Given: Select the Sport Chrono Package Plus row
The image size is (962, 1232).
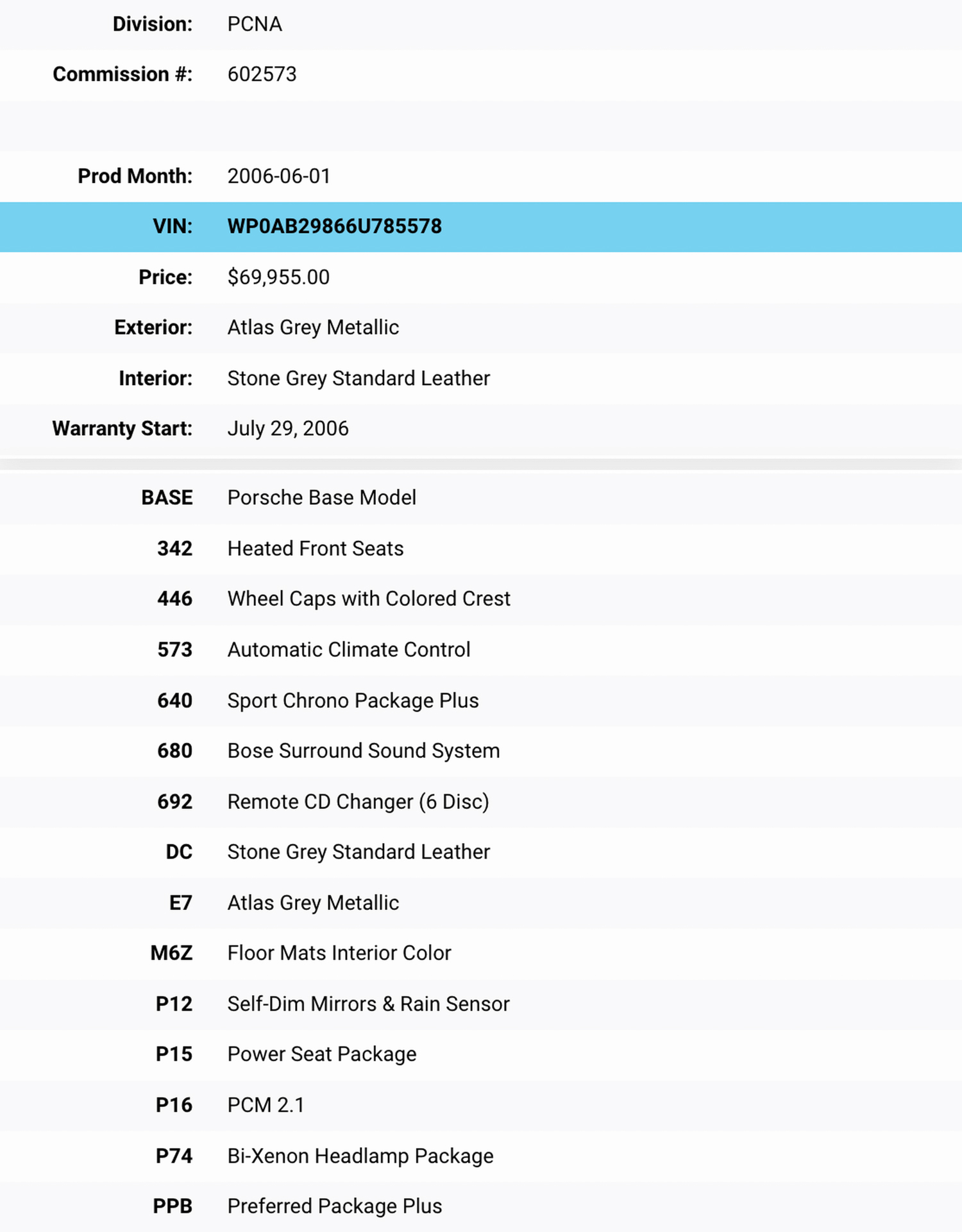Looking at the screenshot, I should 353,701.
